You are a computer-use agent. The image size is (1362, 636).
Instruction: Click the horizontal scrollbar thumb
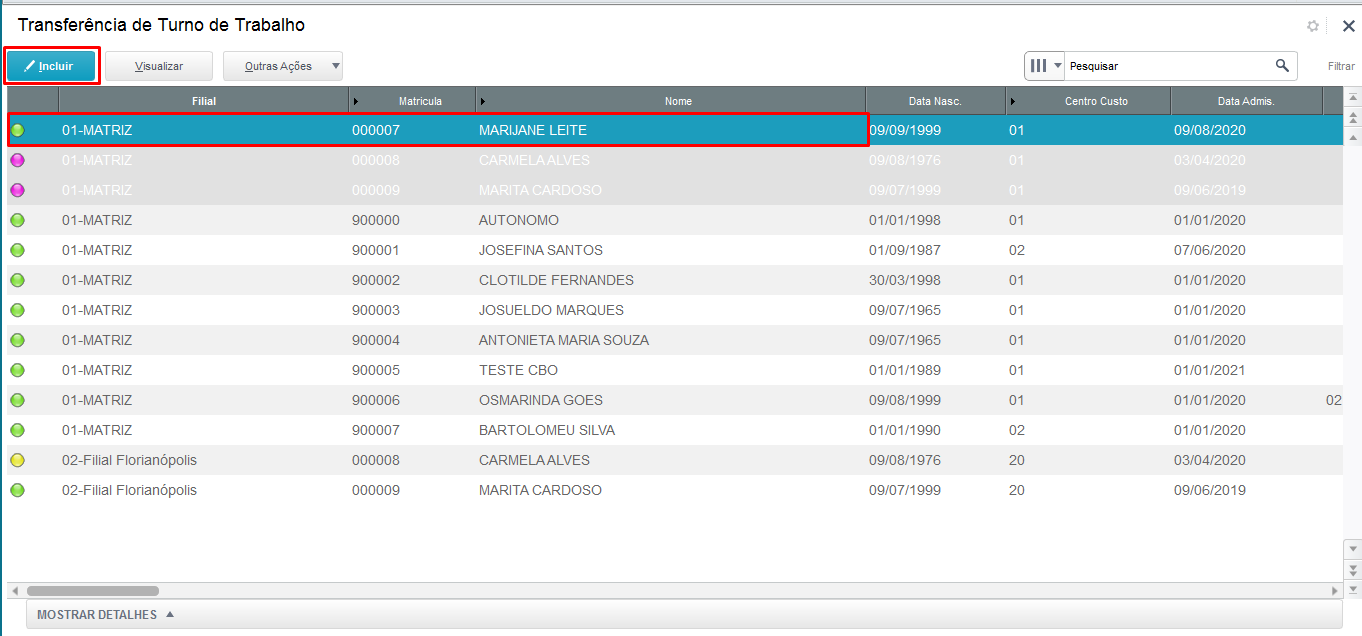[x=92, y=591]
